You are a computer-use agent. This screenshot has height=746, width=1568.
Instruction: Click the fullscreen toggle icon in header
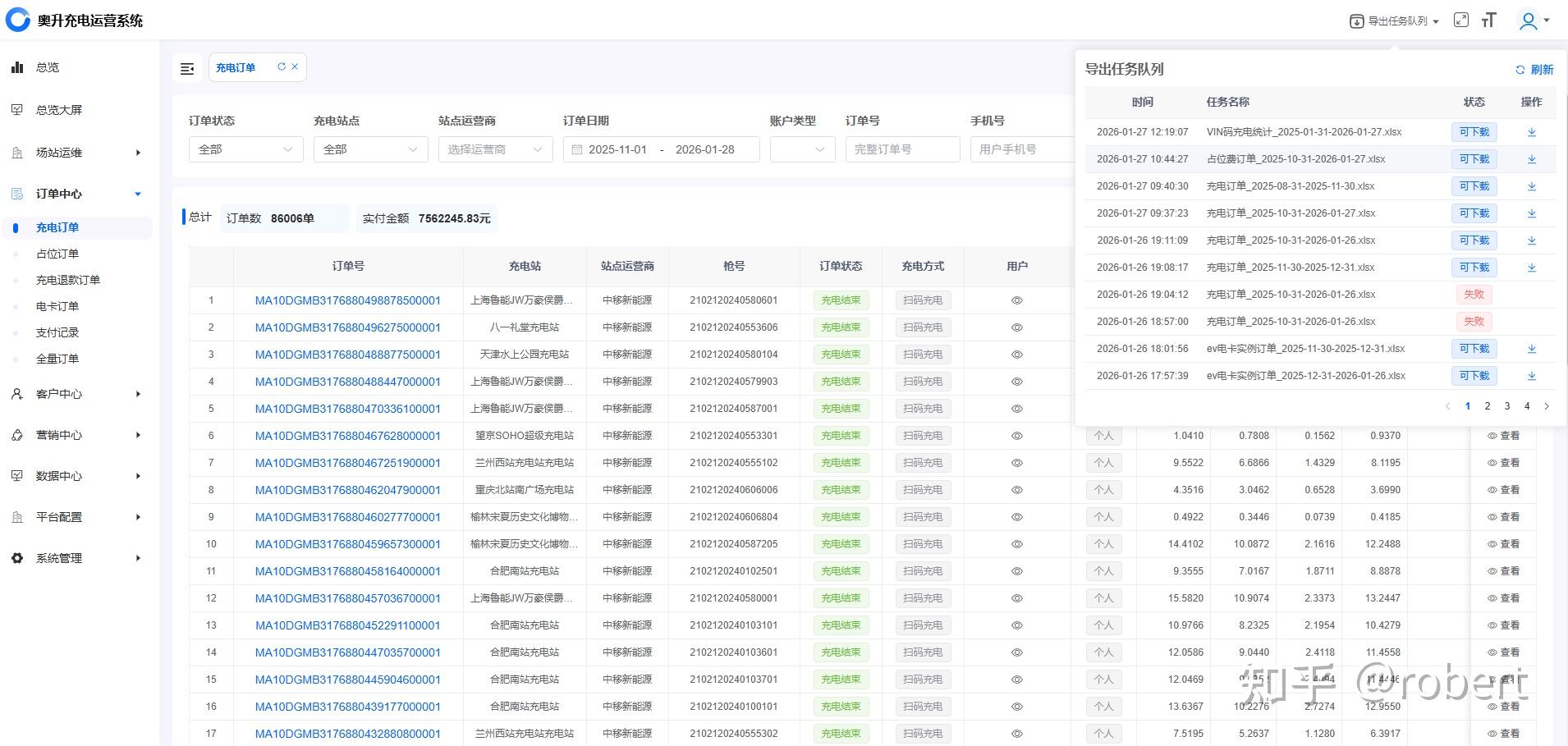(1460, 21)
